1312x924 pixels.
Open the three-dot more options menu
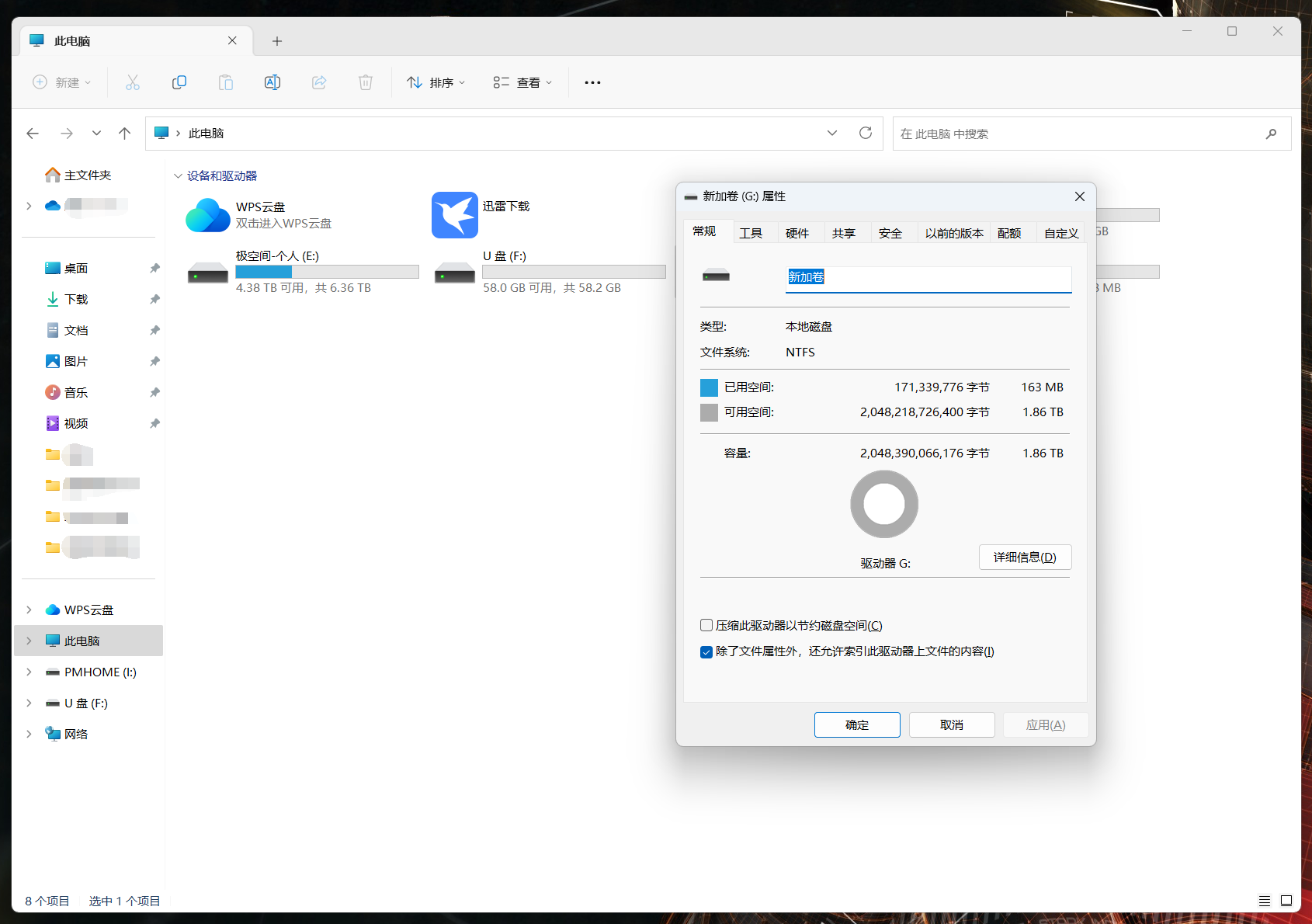pos(592,82)
